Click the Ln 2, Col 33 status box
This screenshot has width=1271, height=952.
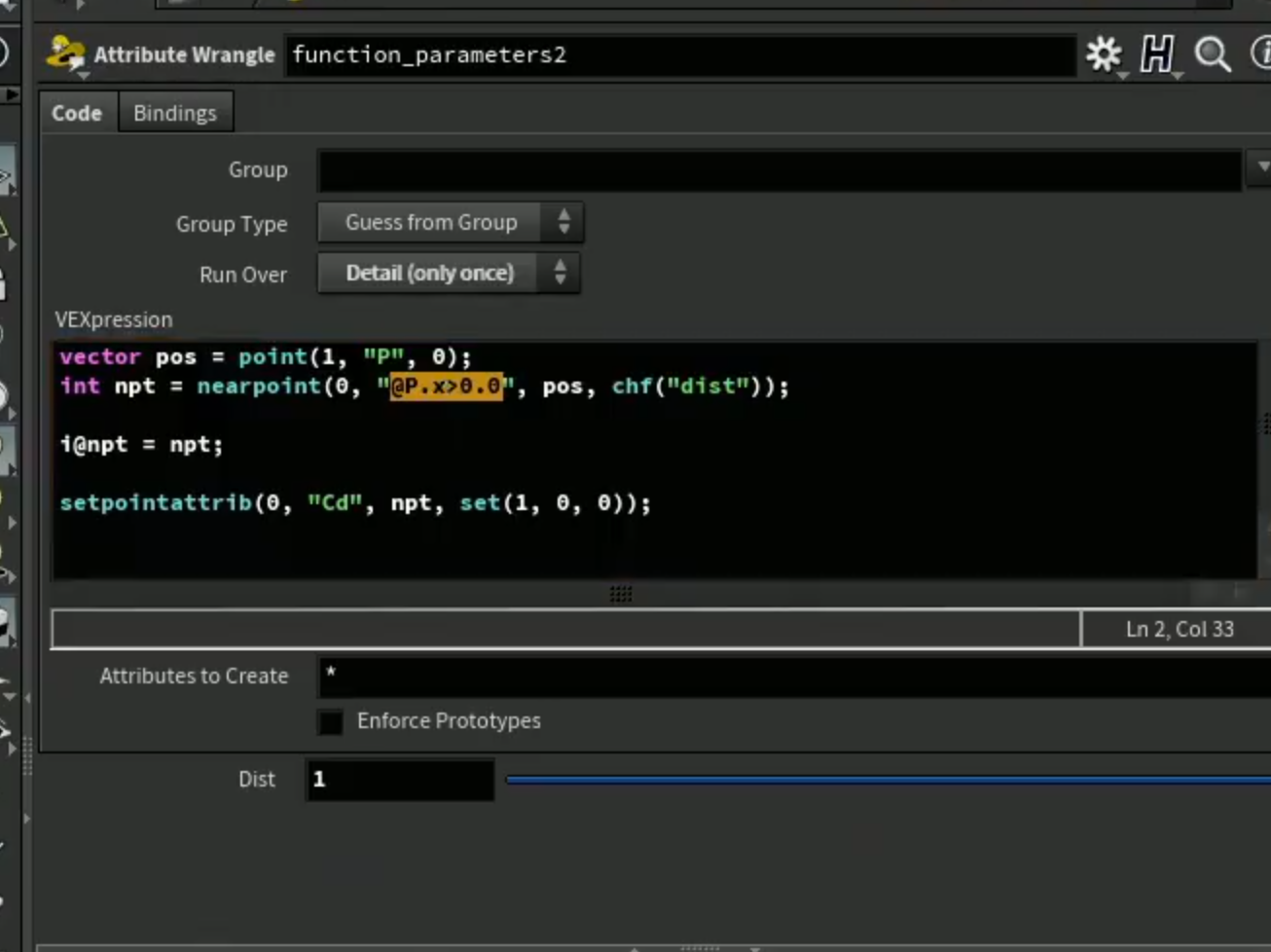coord(1179,630)
